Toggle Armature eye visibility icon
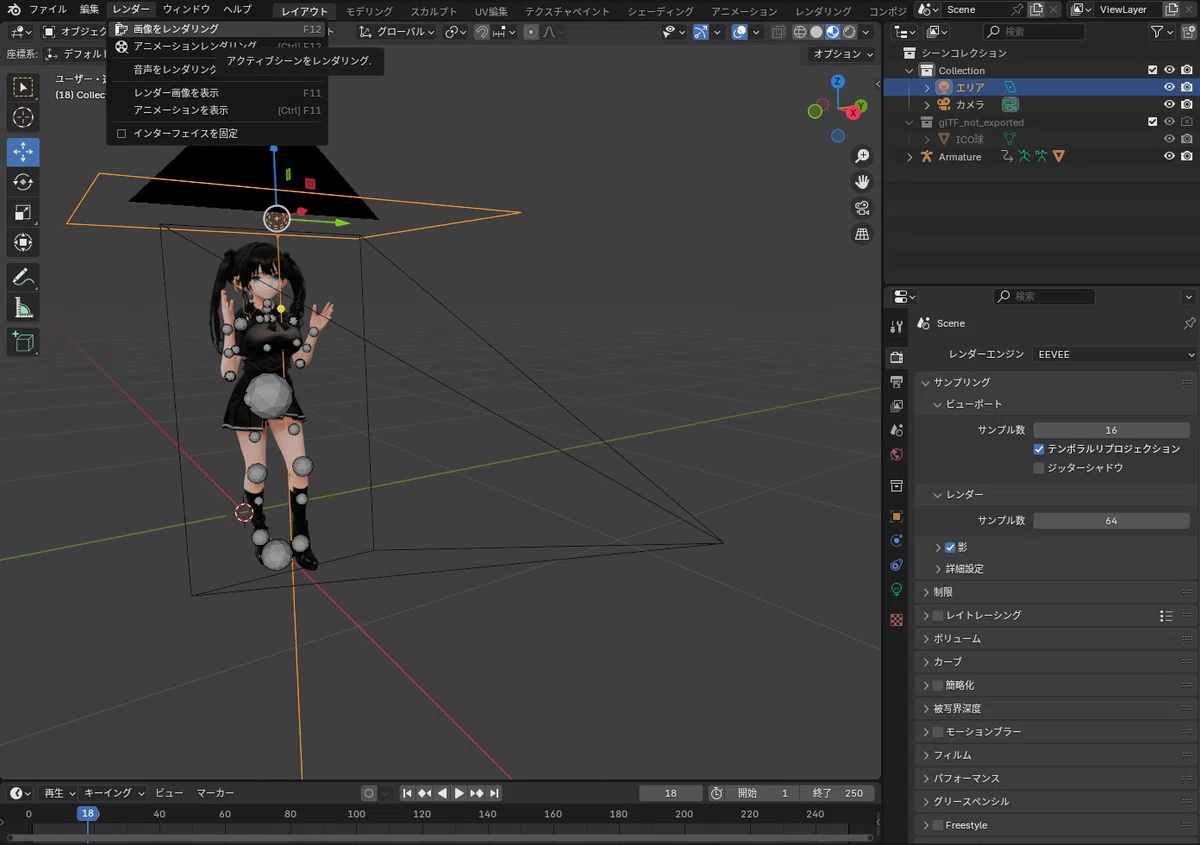Image resolution: width=1200 pixels, height=845 pixels. point(1169,156)
